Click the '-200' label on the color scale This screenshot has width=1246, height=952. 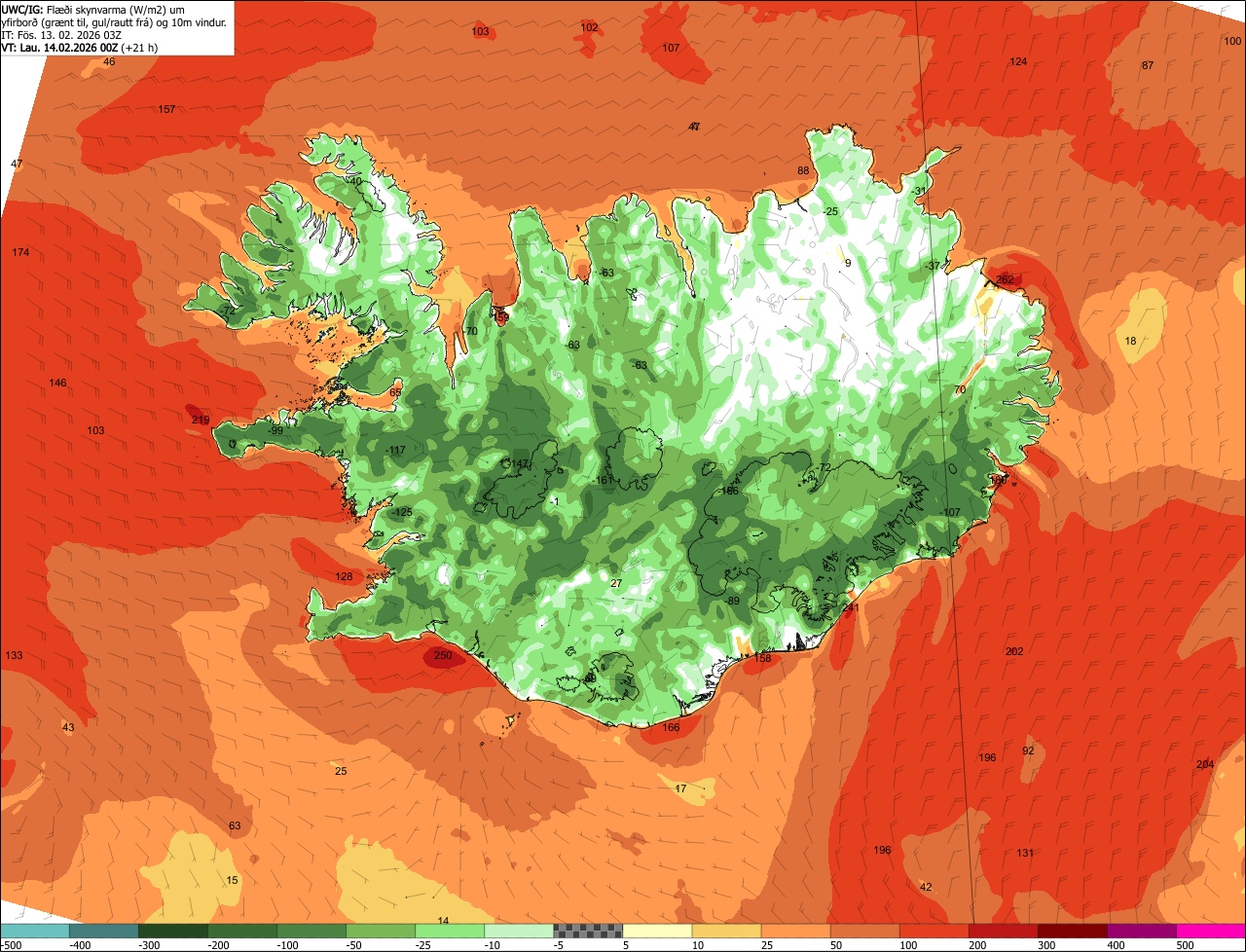click(218, 945)
